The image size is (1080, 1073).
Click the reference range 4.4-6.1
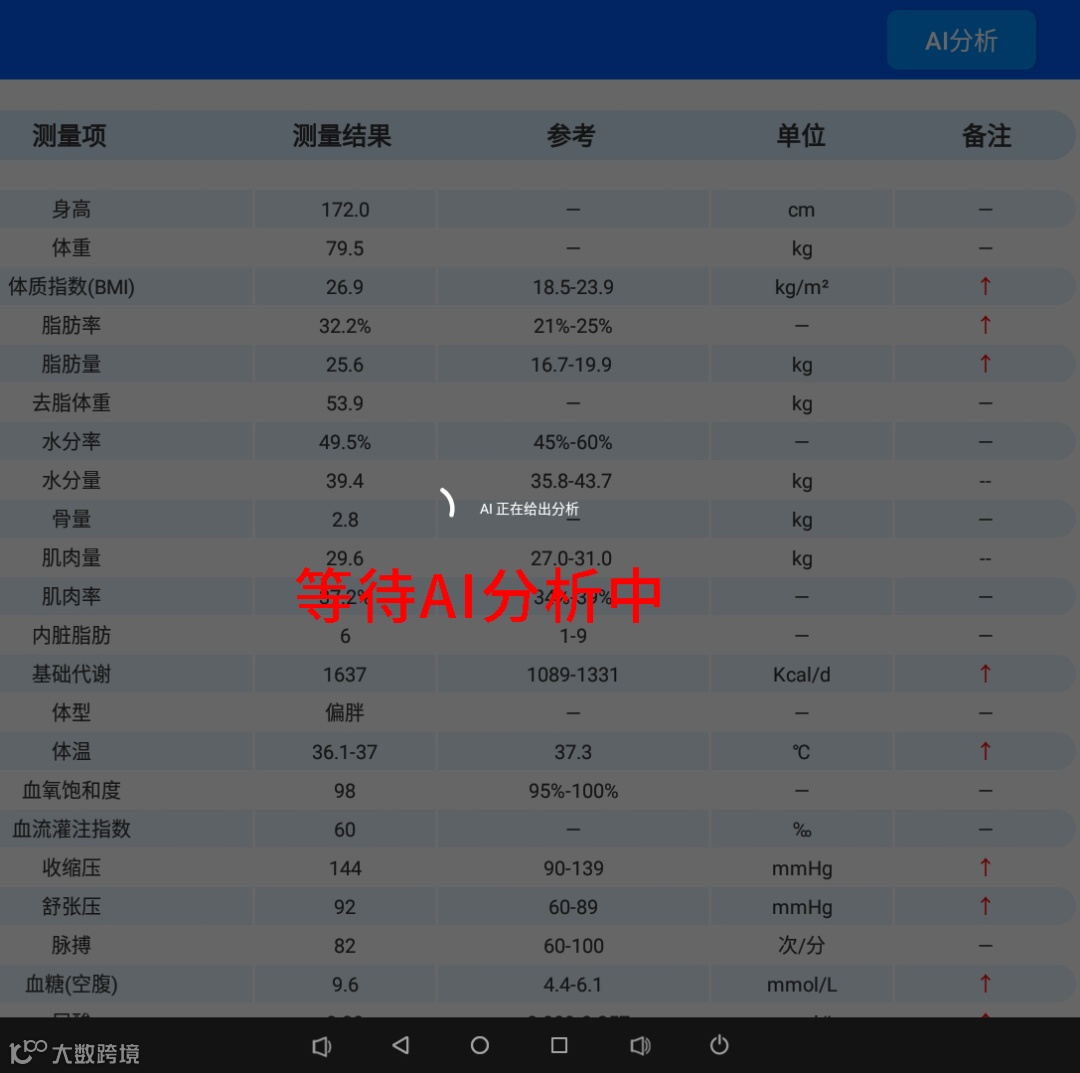click(573, 984)
